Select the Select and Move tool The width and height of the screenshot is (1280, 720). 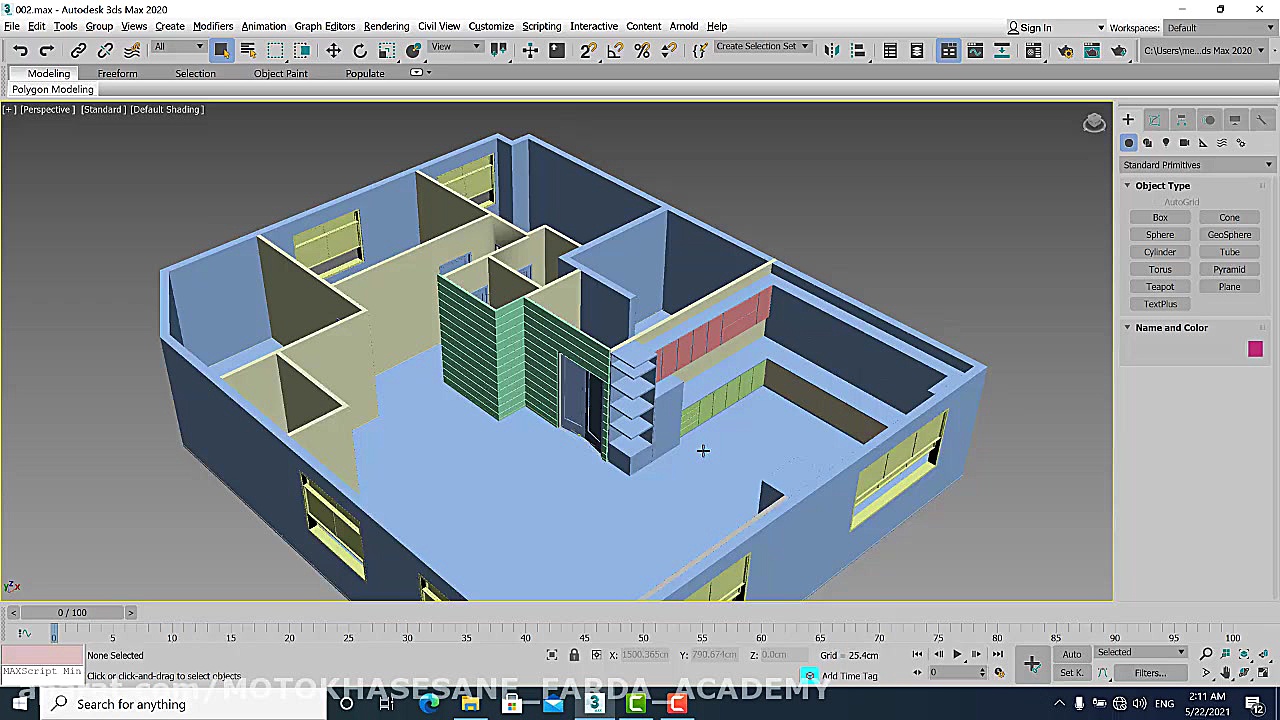click(333, 51)
